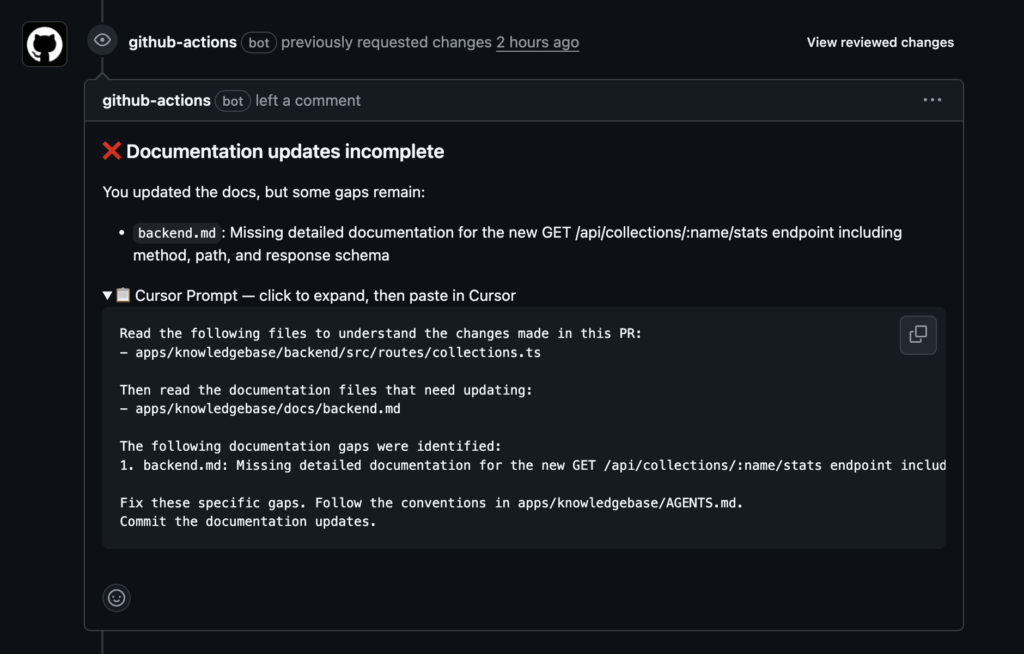
Task: Open the emoji reaction picker
Action: tap(117, 598)
